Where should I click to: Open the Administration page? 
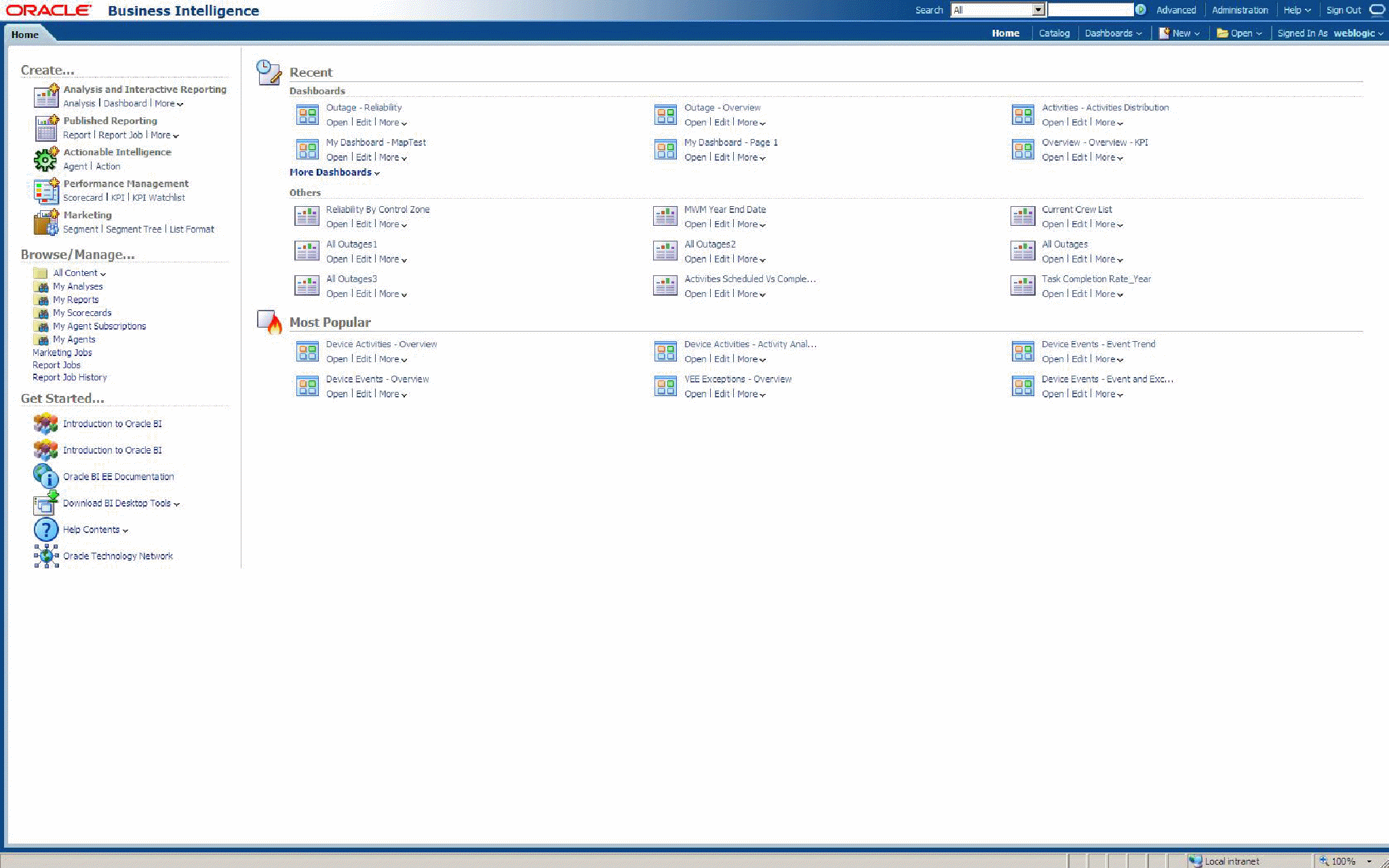pos(1240,10)
